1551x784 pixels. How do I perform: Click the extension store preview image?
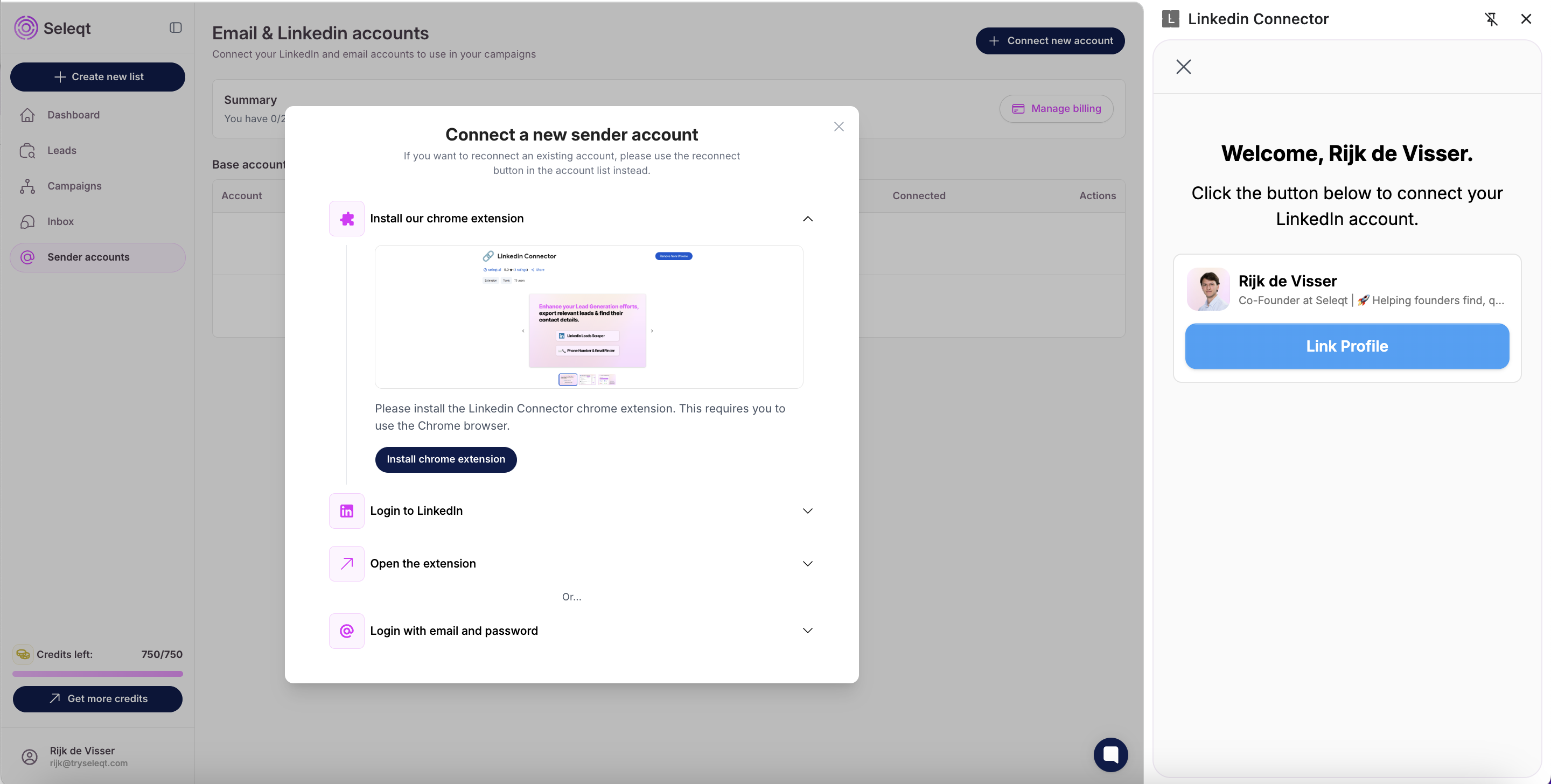click(x=589, y=317)
